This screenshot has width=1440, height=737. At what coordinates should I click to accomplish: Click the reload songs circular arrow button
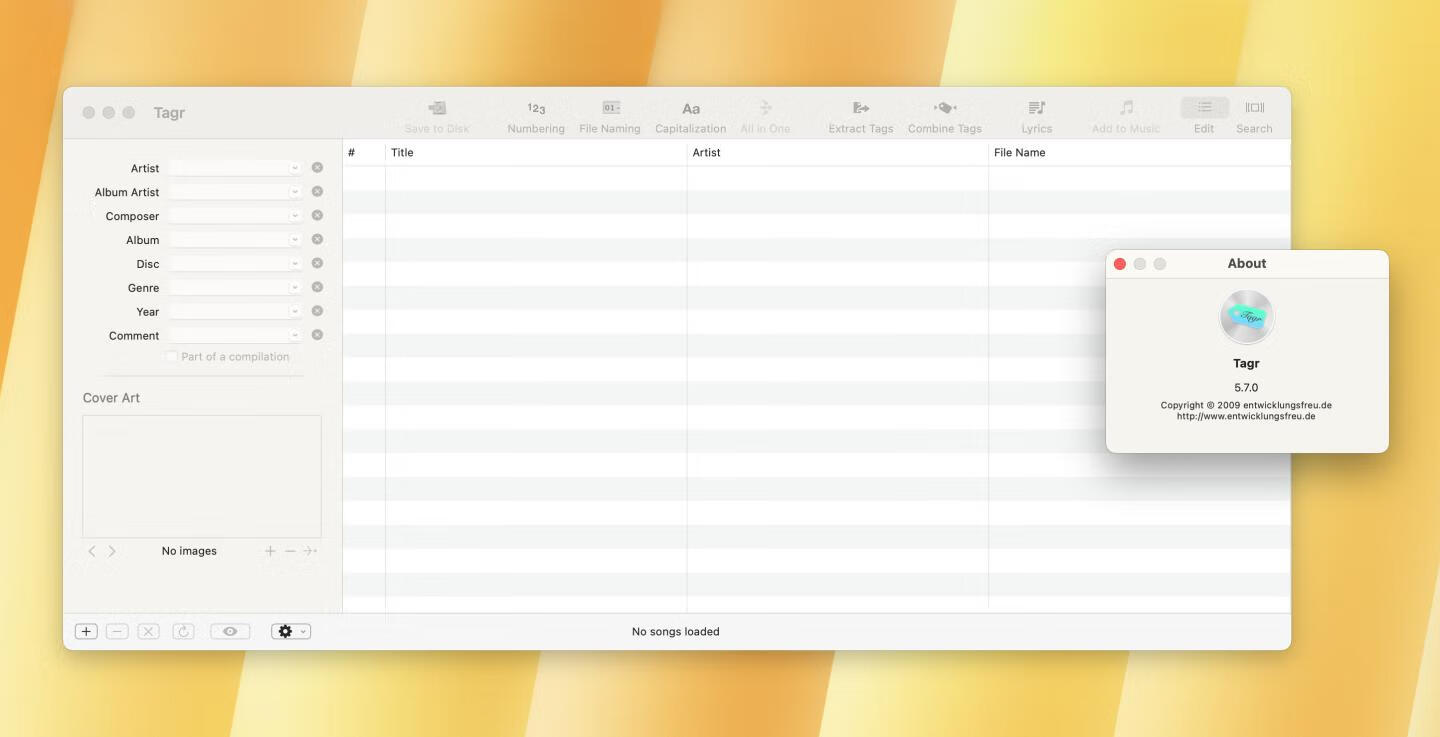click(183, 632)
